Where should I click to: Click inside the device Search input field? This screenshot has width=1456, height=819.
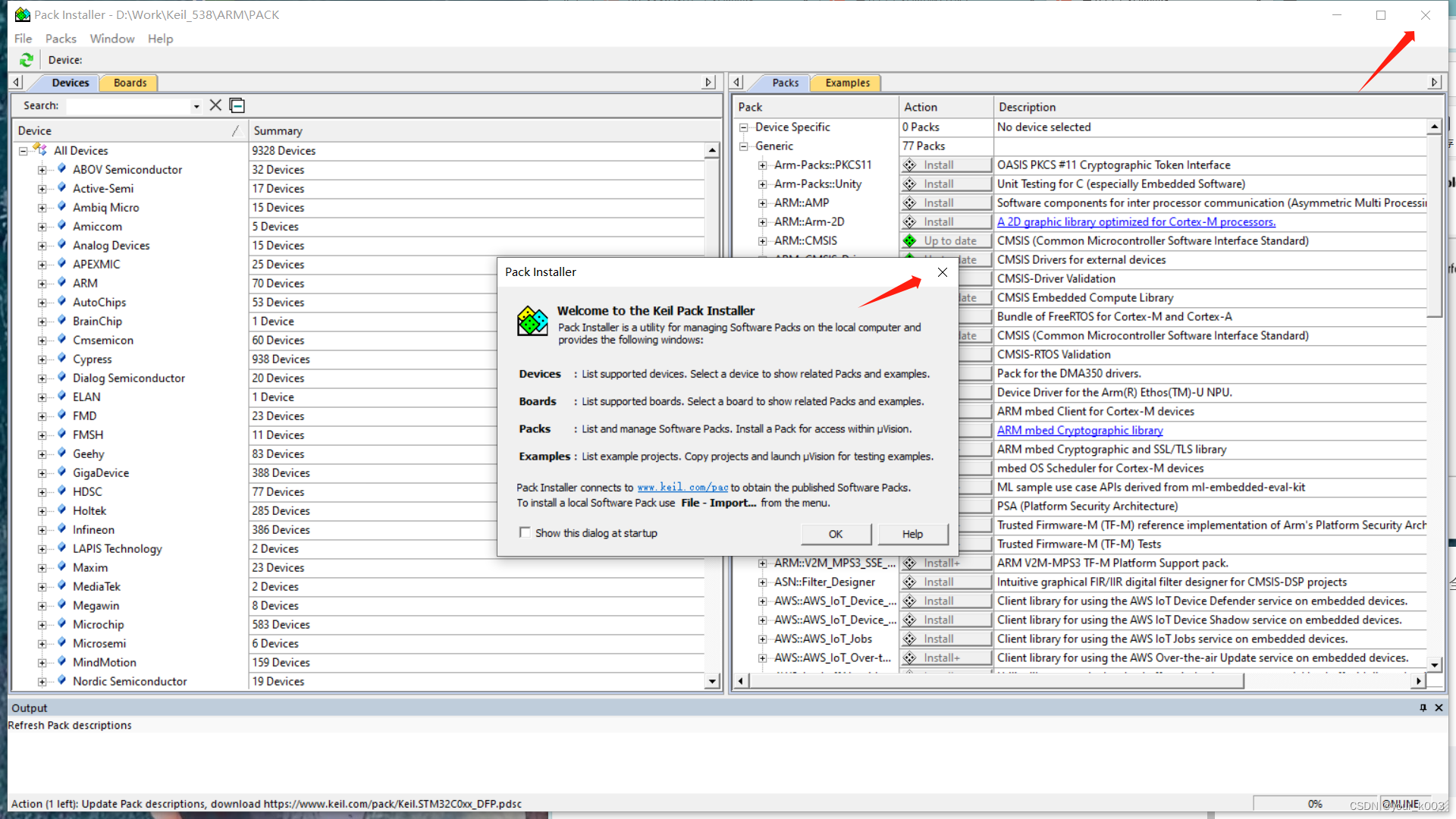click(127, 106)
